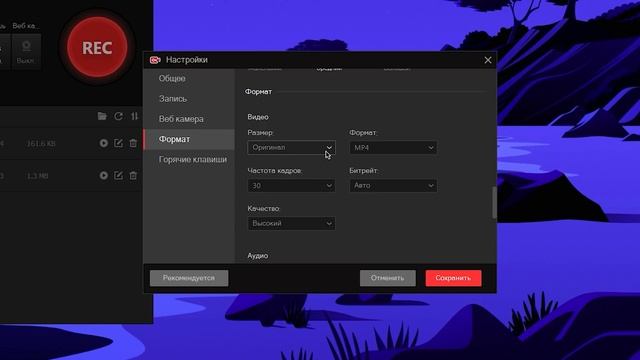Image resolution: width=640 pixels, height=360 pixels.
Task: Play the 1.3 MB recording
Action: [x=104, y=175]
